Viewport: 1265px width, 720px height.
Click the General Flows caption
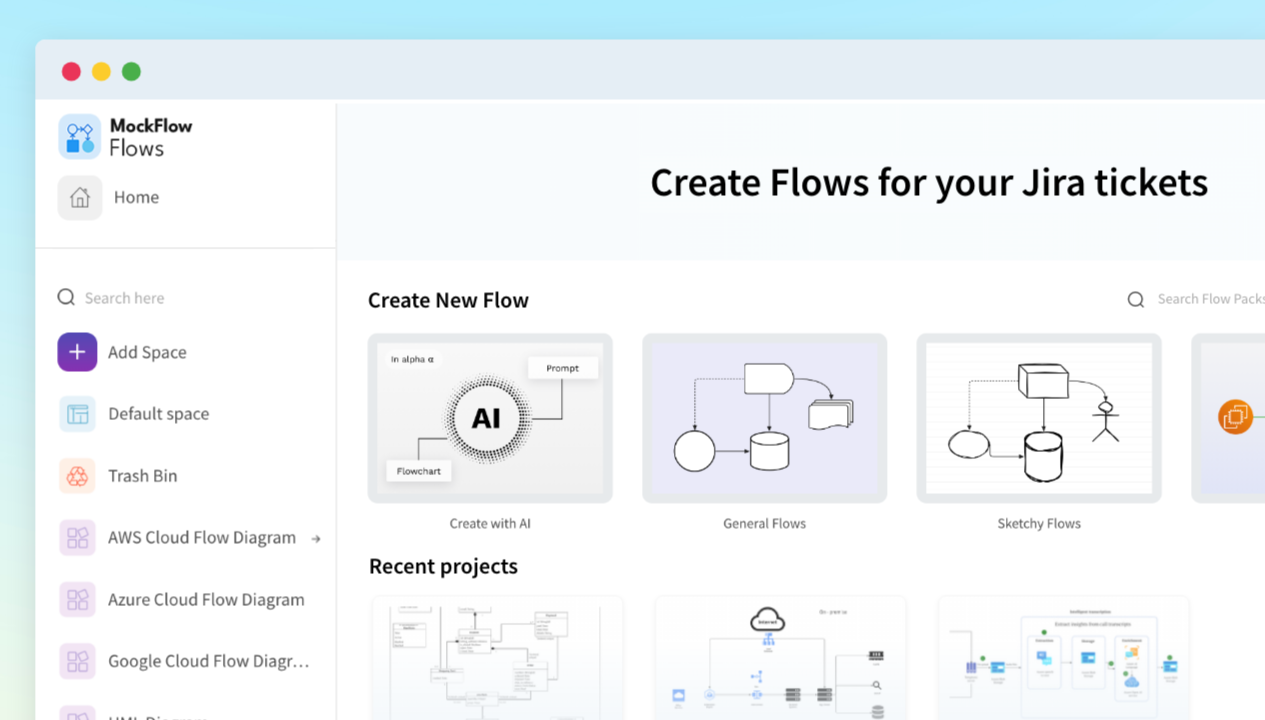point(764,523)
